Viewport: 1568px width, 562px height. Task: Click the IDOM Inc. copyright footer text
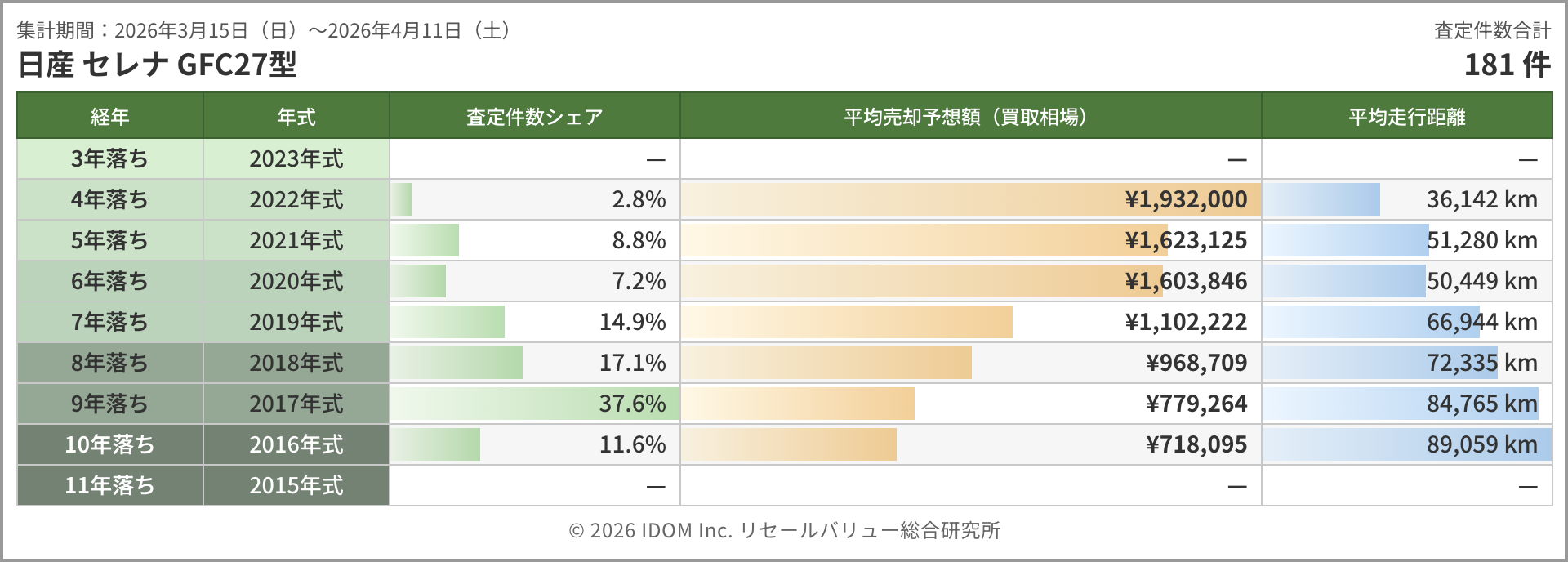[784, 530]
